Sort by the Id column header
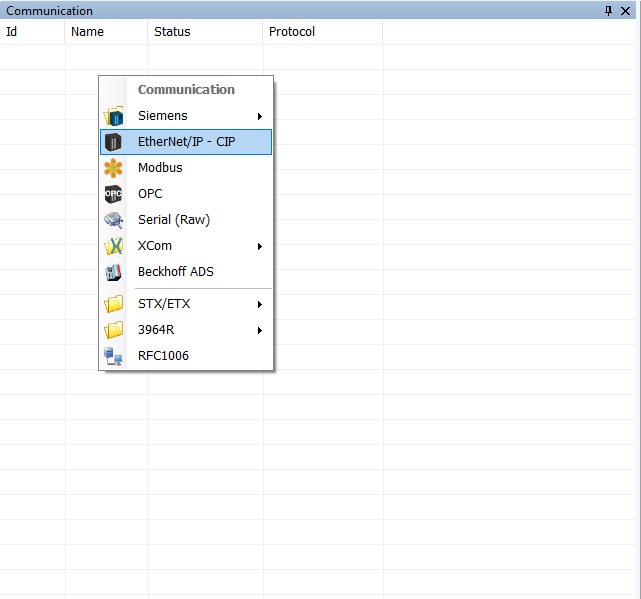The width and height of the screenshot is (641, 599). click(32, 31)
